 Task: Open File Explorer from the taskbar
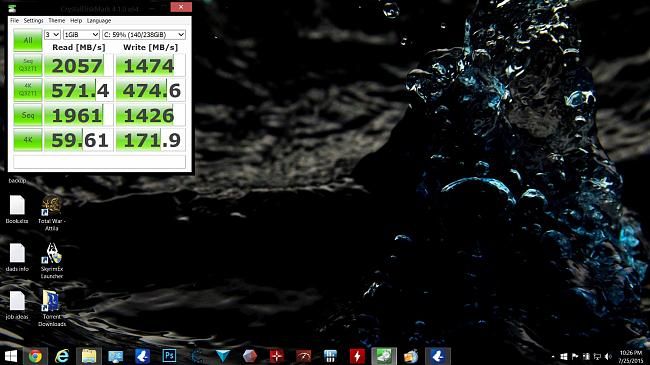click(x=89, y=356)
